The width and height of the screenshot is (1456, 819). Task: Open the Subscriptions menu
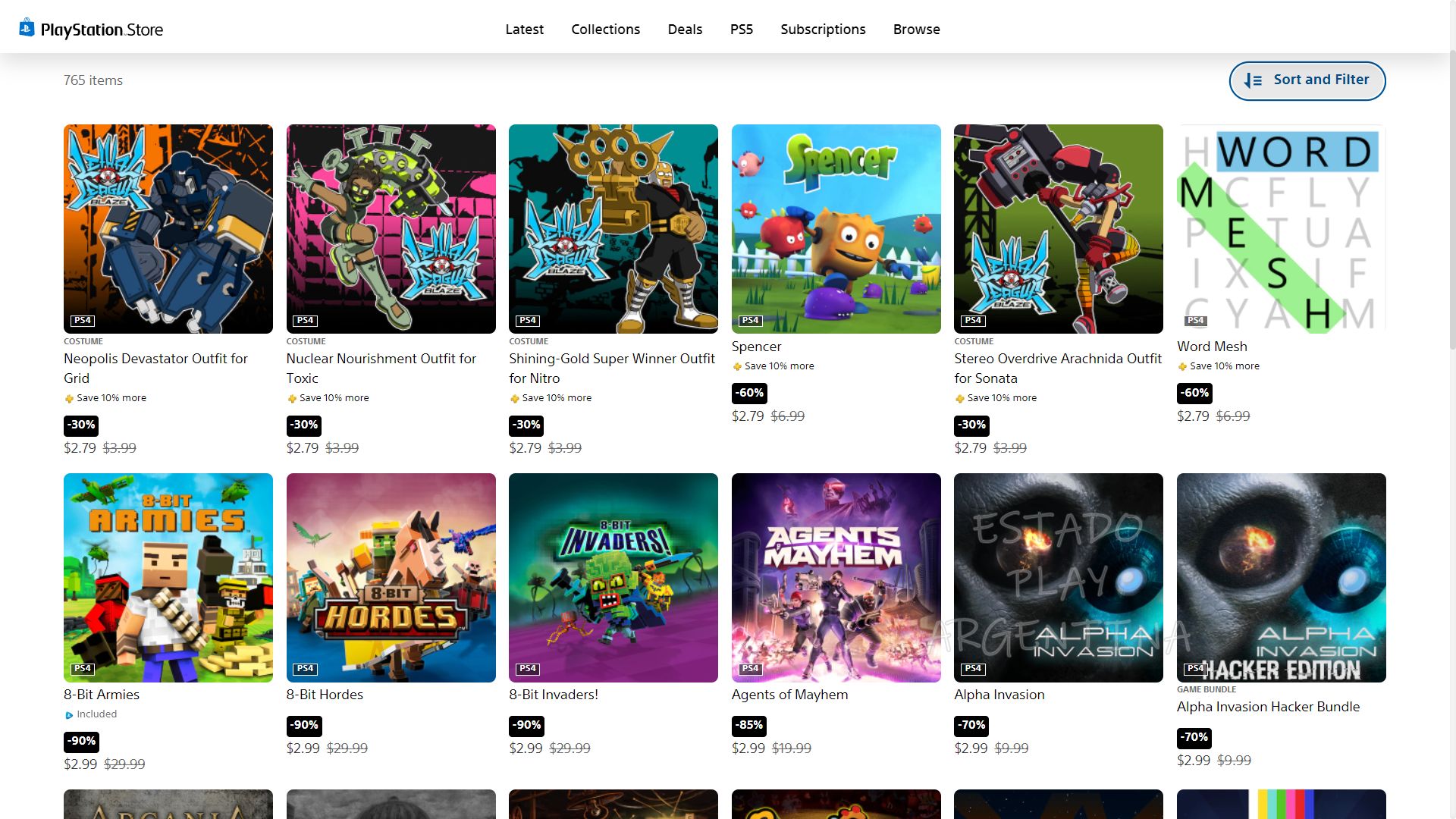(x=823, y=30)
